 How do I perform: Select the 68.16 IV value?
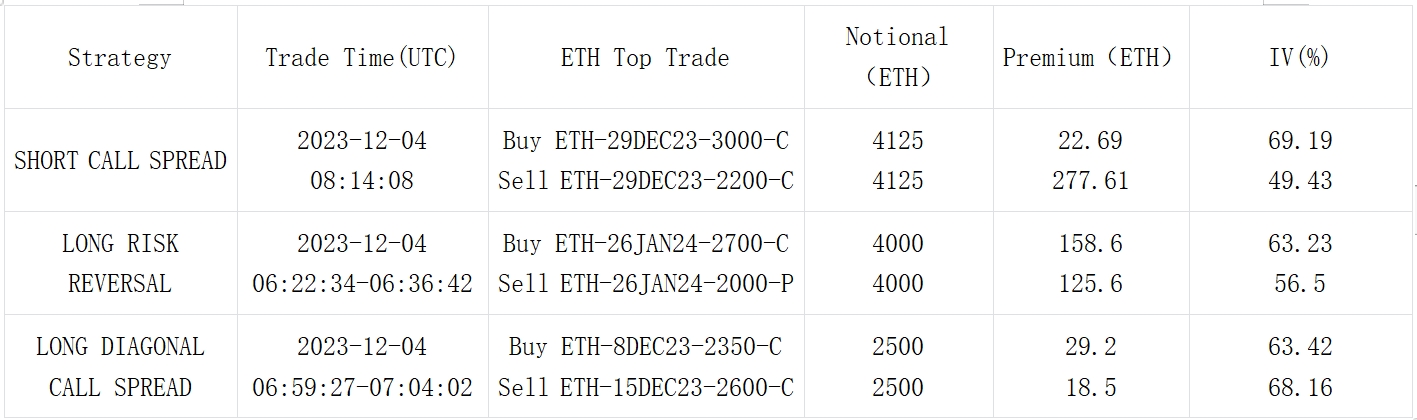click(x=1300, y=387)
